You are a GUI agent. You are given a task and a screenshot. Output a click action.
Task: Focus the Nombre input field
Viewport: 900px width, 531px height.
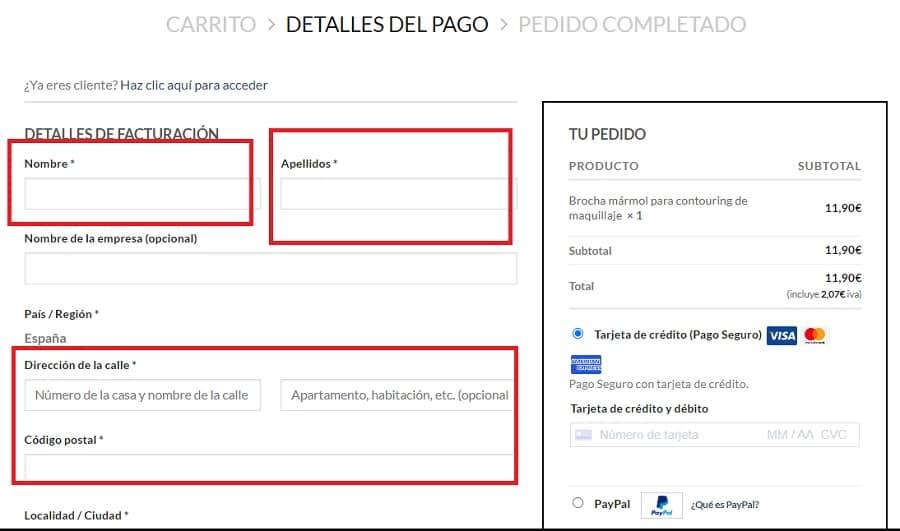(x=142, y=193)
